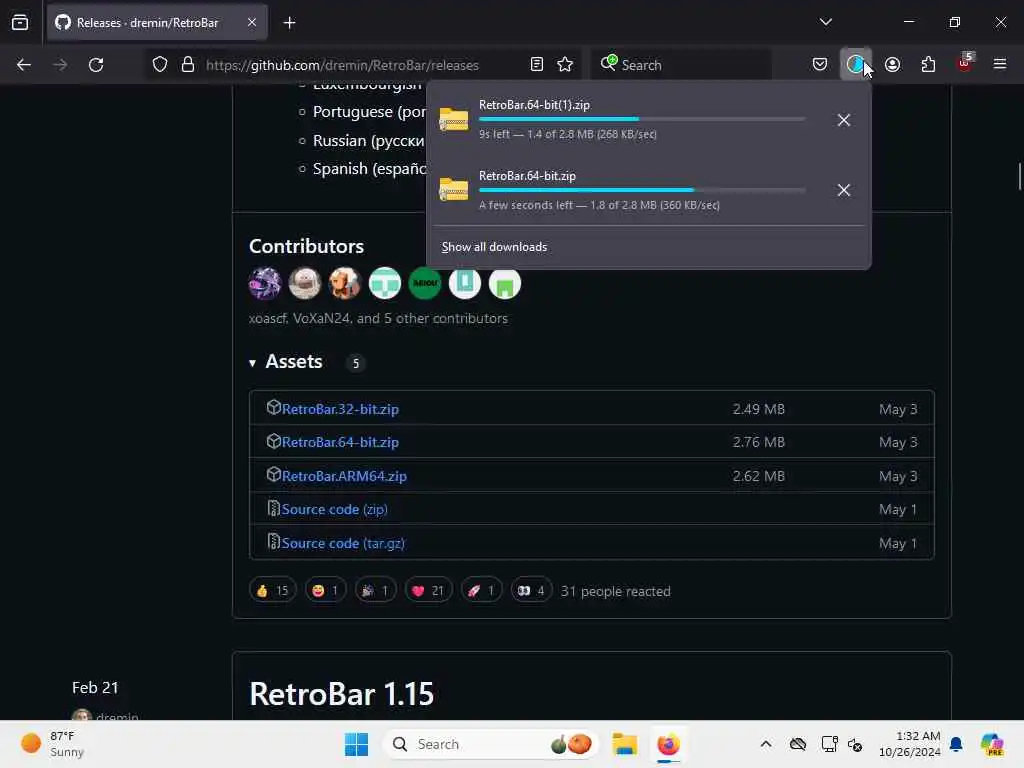
Task: Reload the current GitHub page
Action: coord(96,65)
